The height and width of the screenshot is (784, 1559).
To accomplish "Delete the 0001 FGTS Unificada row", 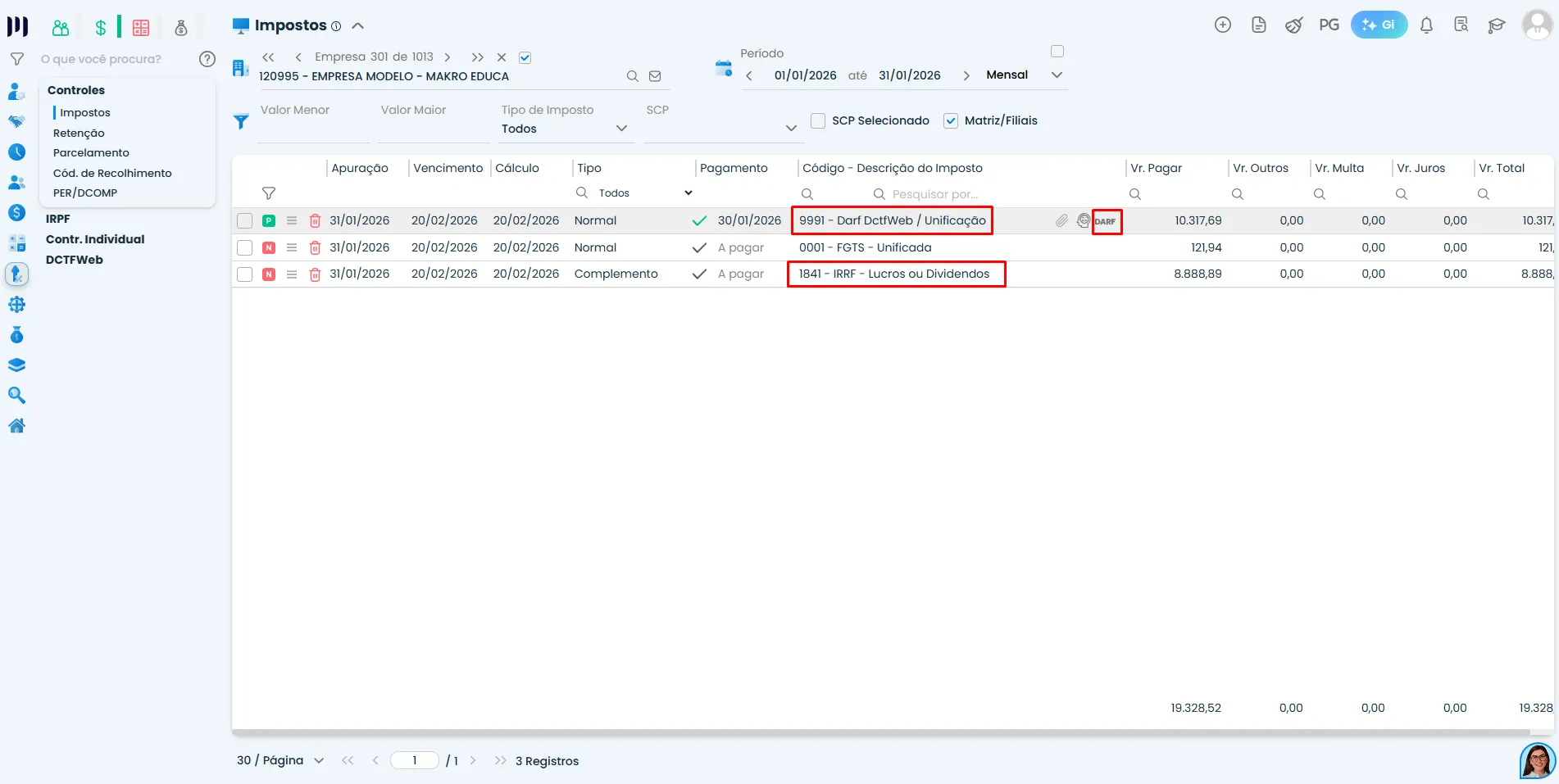I will tap(315, 247).
